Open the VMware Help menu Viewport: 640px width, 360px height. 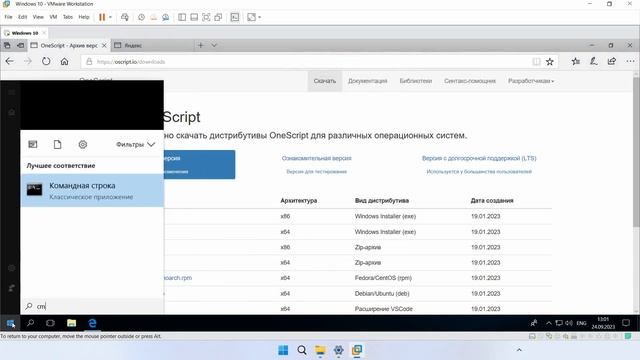tap(84, 17)
